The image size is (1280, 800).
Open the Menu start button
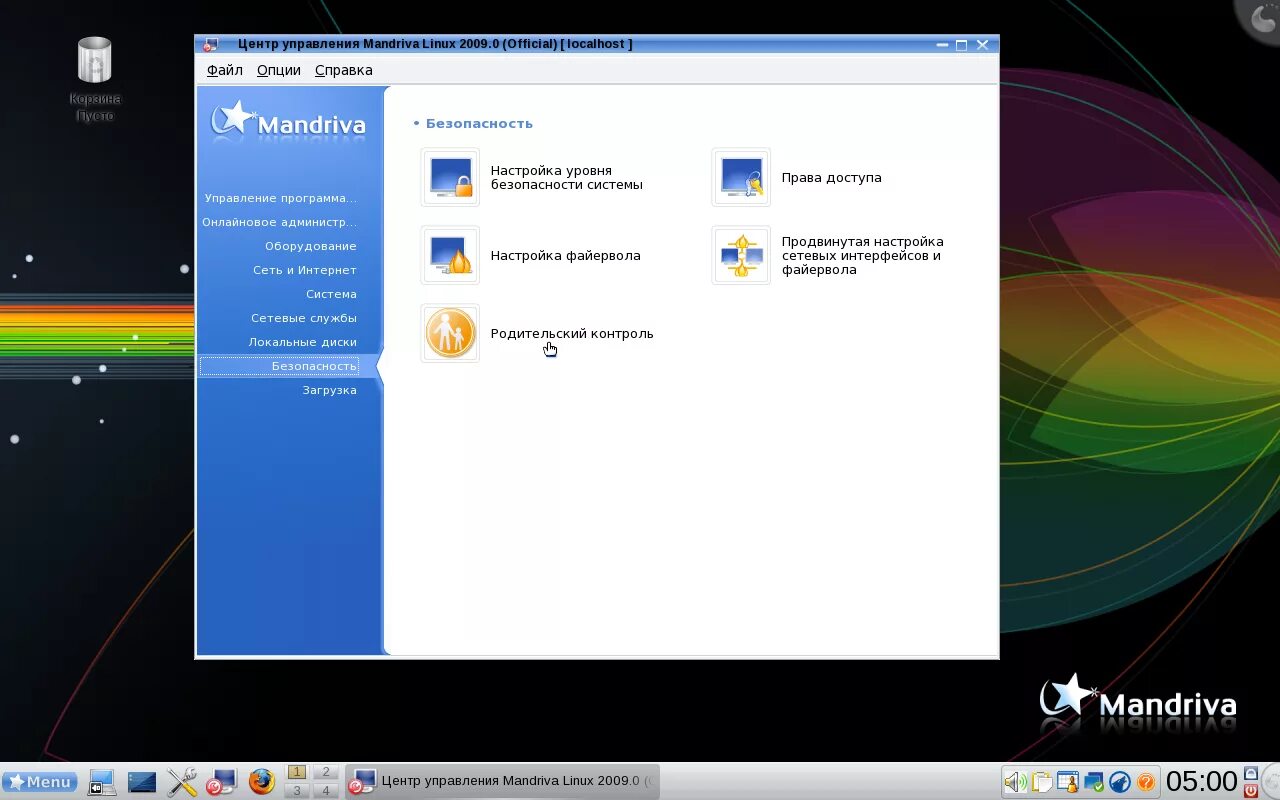40,782
